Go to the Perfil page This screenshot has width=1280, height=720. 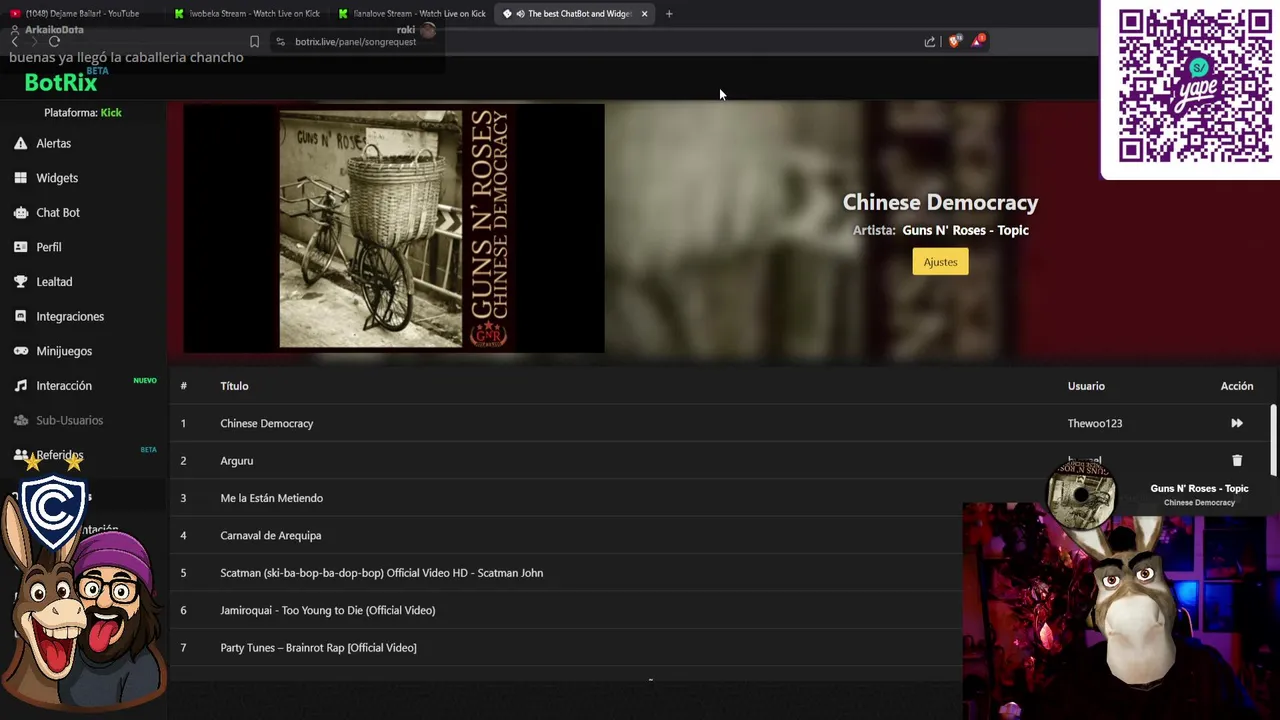point(49,247)
